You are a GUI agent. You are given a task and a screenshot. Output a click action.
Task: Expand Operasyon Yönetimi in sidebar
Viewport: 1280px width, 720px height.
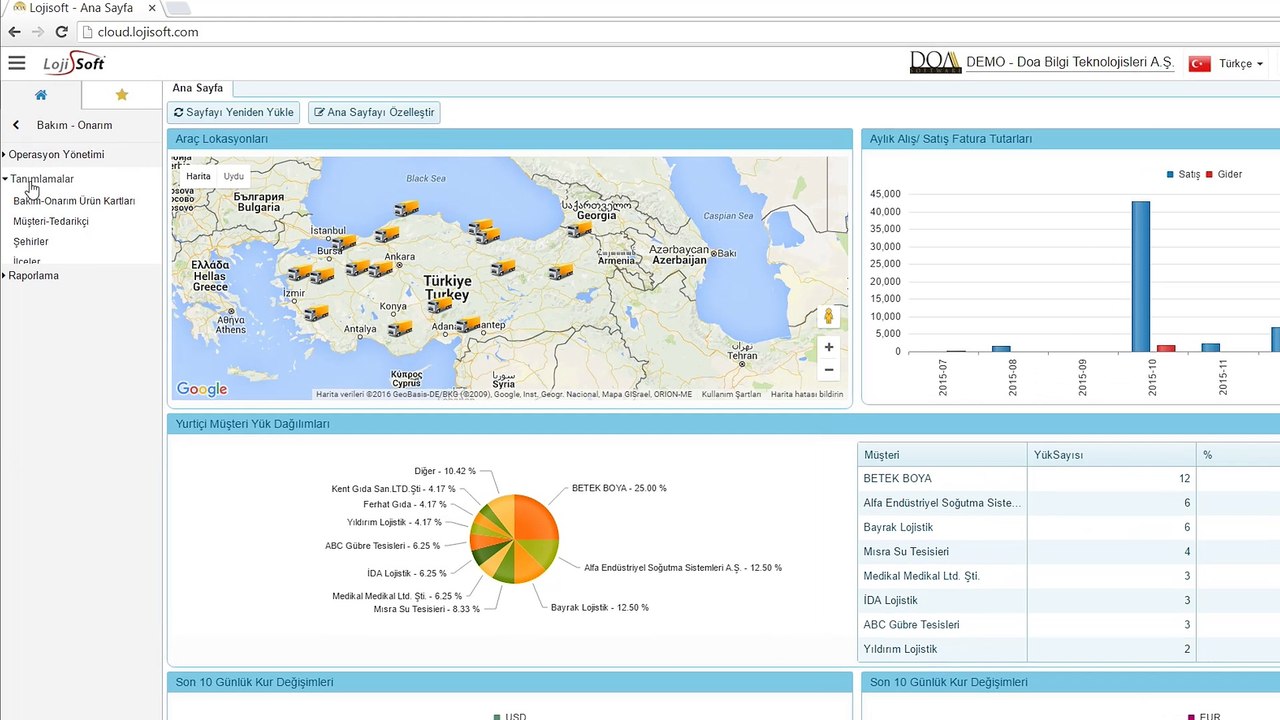pyautogui.click(x=56, y=155)
